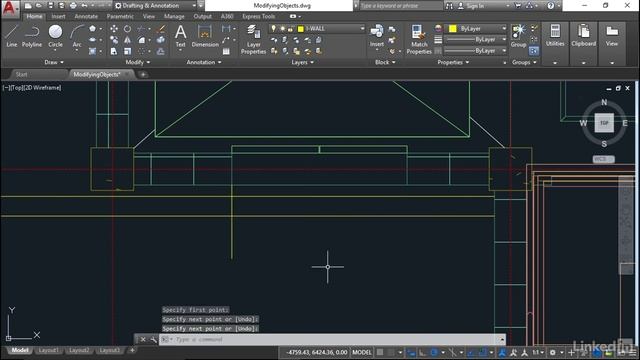Click the Offset tool in Modify panel
This screenshot has width=640, height=360.
click(x=160, y=51)
